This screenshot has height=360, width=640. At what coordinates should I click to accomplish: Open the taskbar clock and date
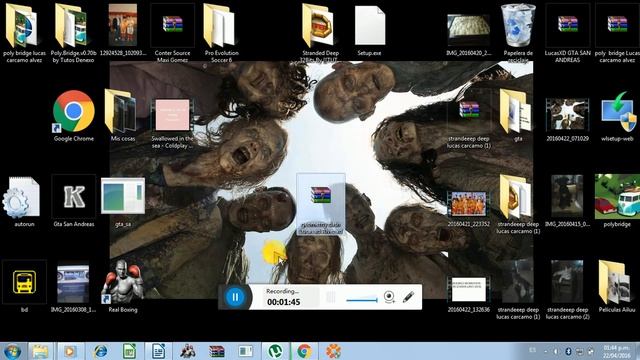[616, 351]
